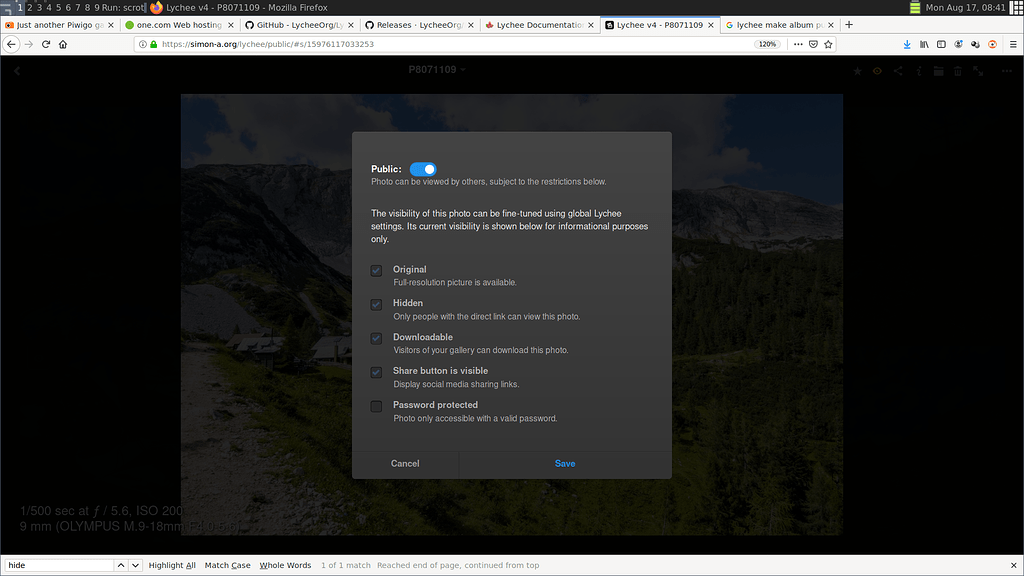The height and width of the screenshot is (576, 1024).
Task: Turn off the Public toggle switch
Action: click(x=423, y=170)
